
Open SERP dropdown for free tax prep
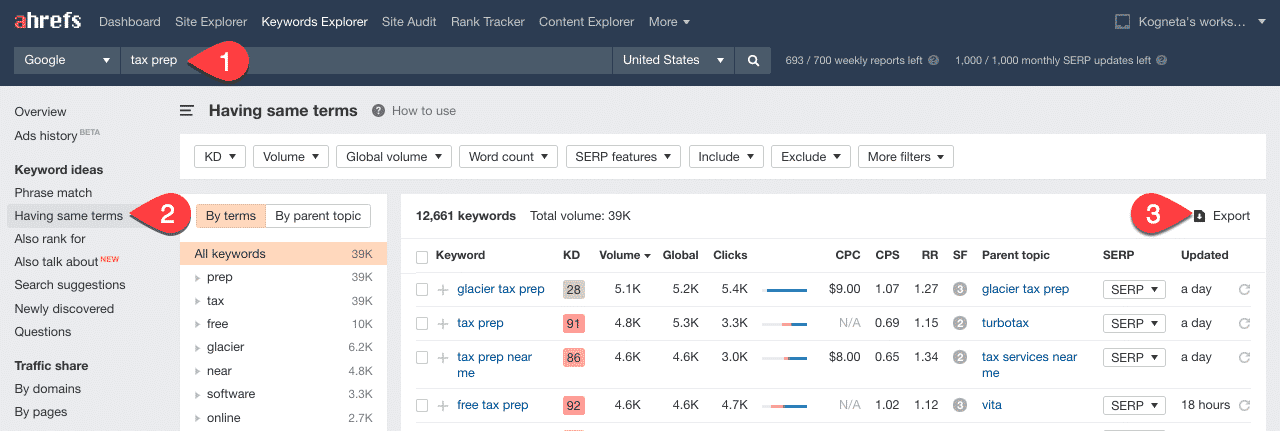coord(1134,405)
